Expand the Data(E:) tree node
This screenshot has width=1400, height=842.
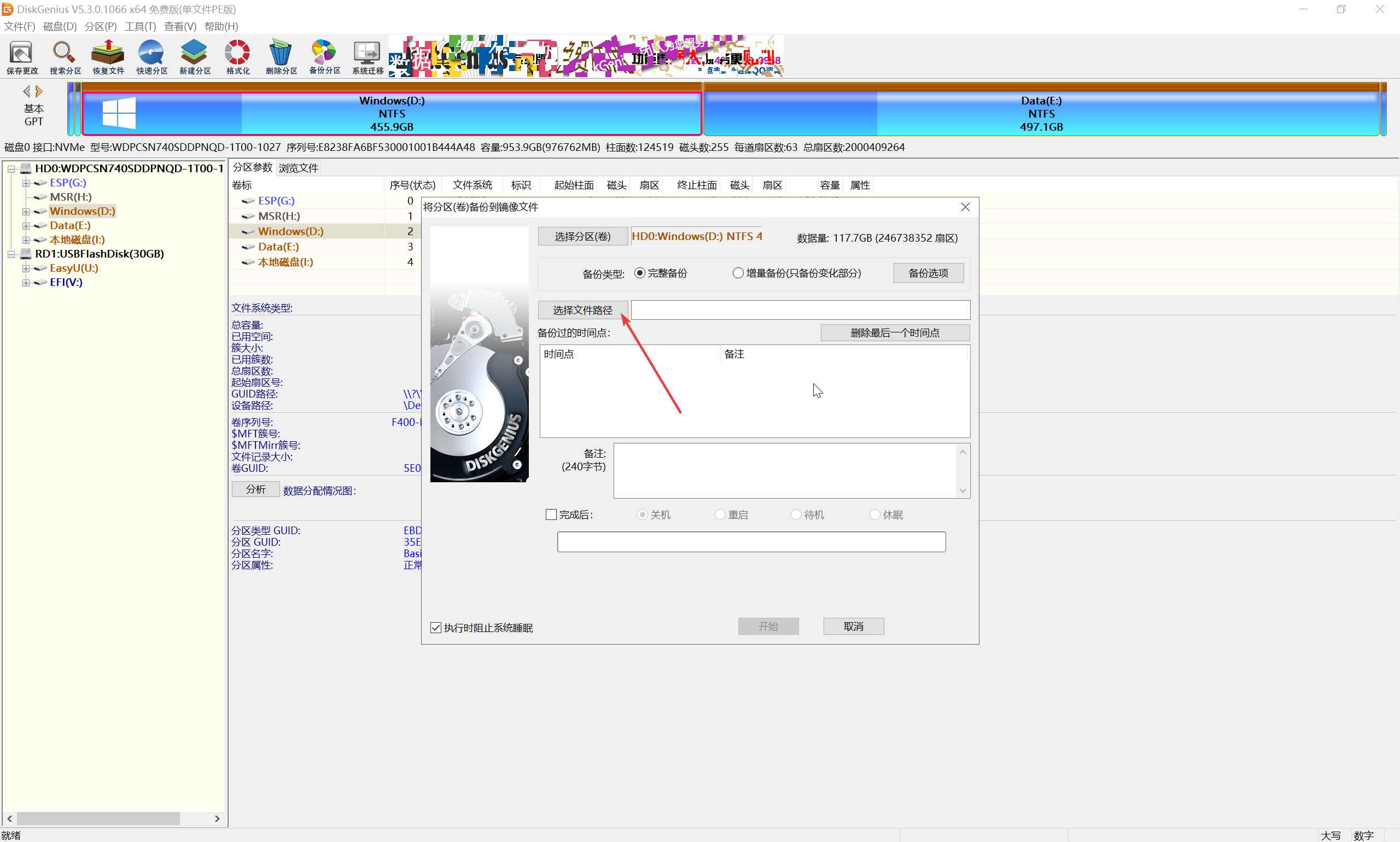[x=26, y=226]
